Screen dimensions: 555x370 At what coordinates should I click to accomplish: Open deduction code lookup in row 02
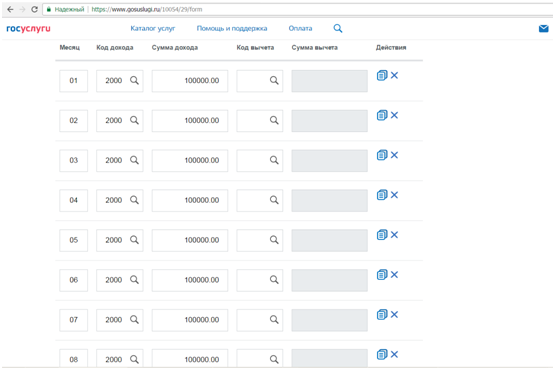click(274, 120)
